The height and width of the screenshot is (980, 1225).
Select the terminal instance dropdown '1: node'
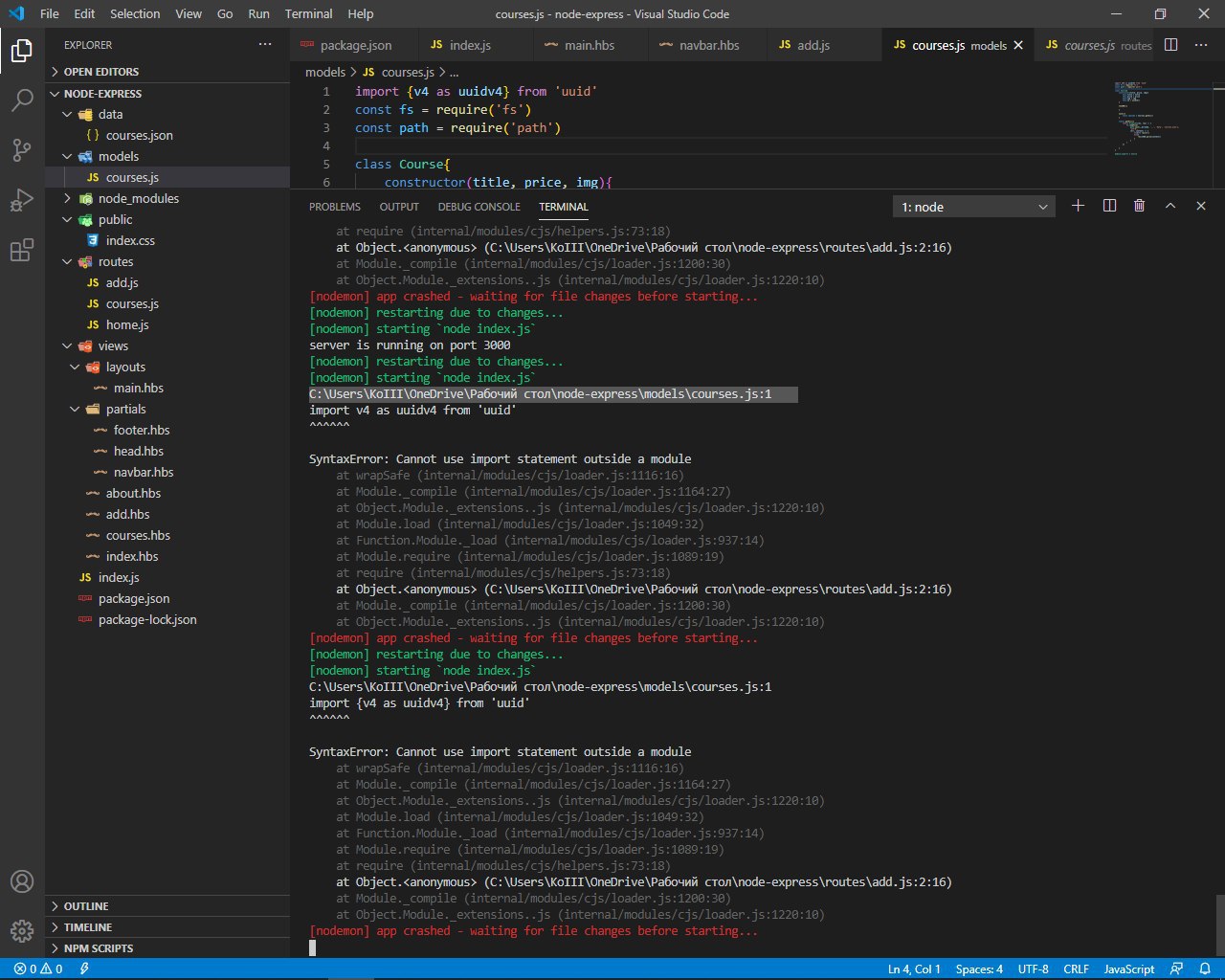(974, 207)
